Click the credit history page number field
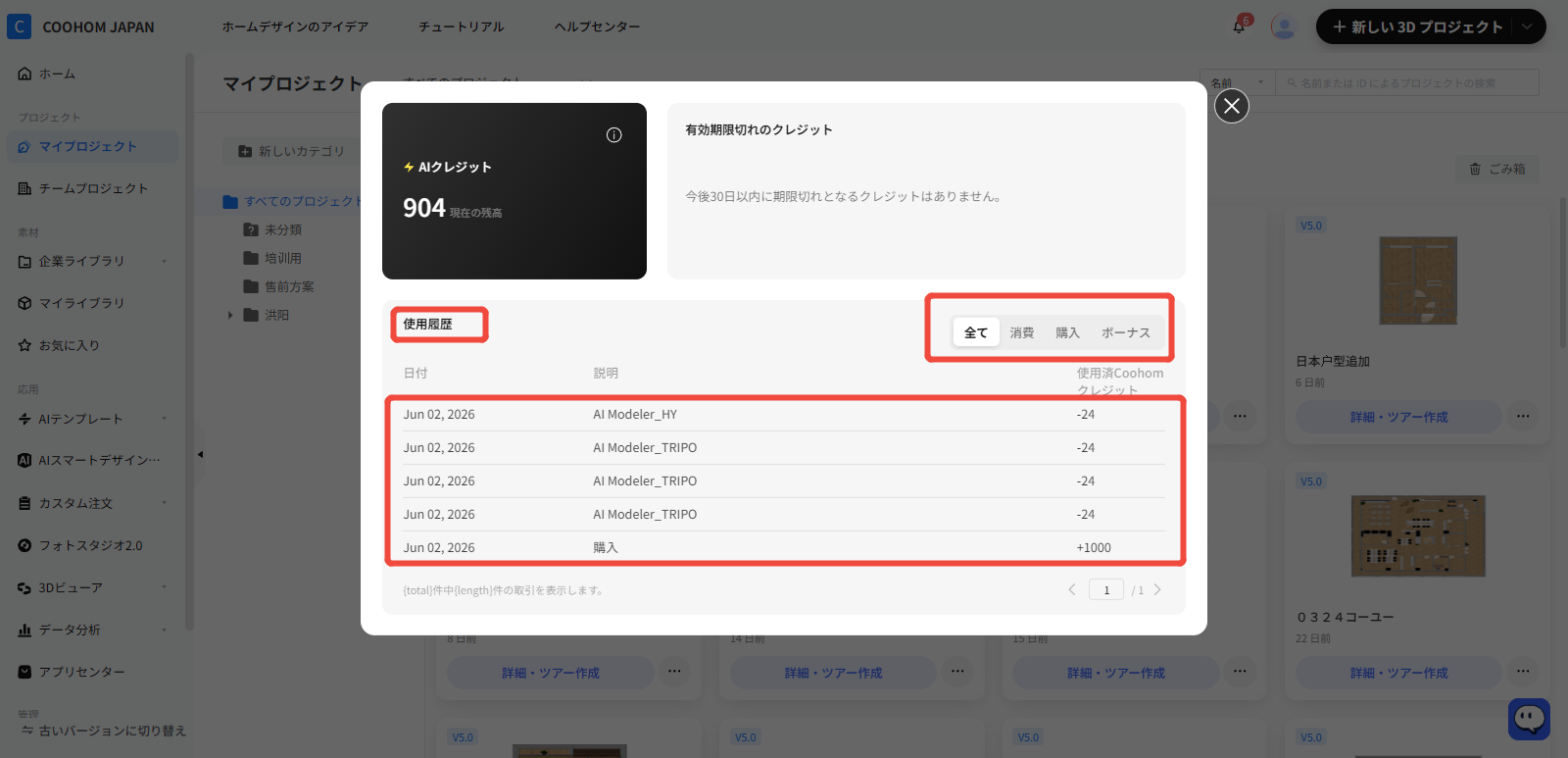This screenshot has height=758, width=1568. pyautogui.click(x=1106, y=589)
